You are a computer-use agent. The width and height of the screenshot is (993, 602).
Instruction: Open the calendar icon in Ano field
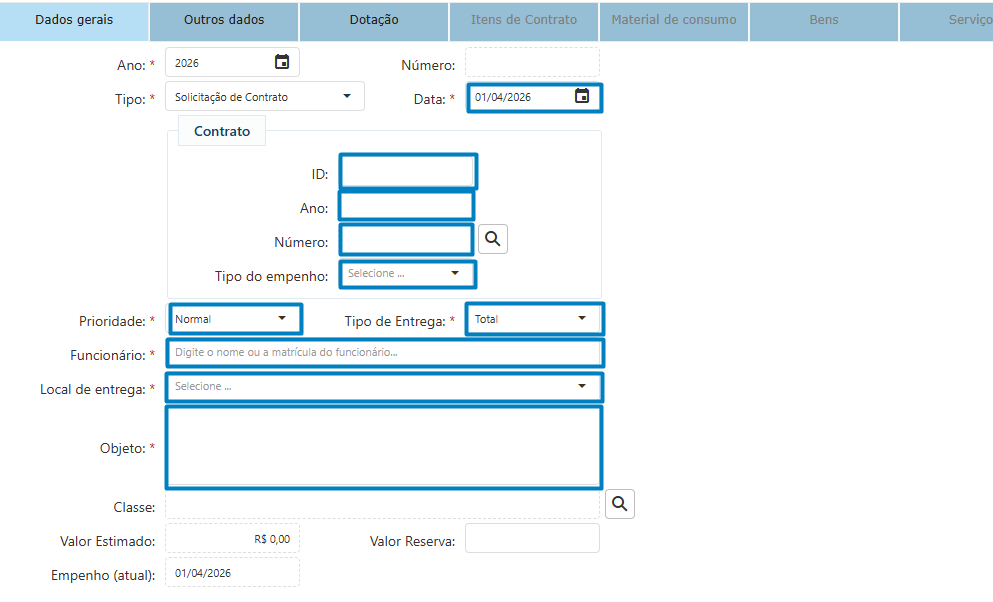pyautogui.click(x=282, y=62)
